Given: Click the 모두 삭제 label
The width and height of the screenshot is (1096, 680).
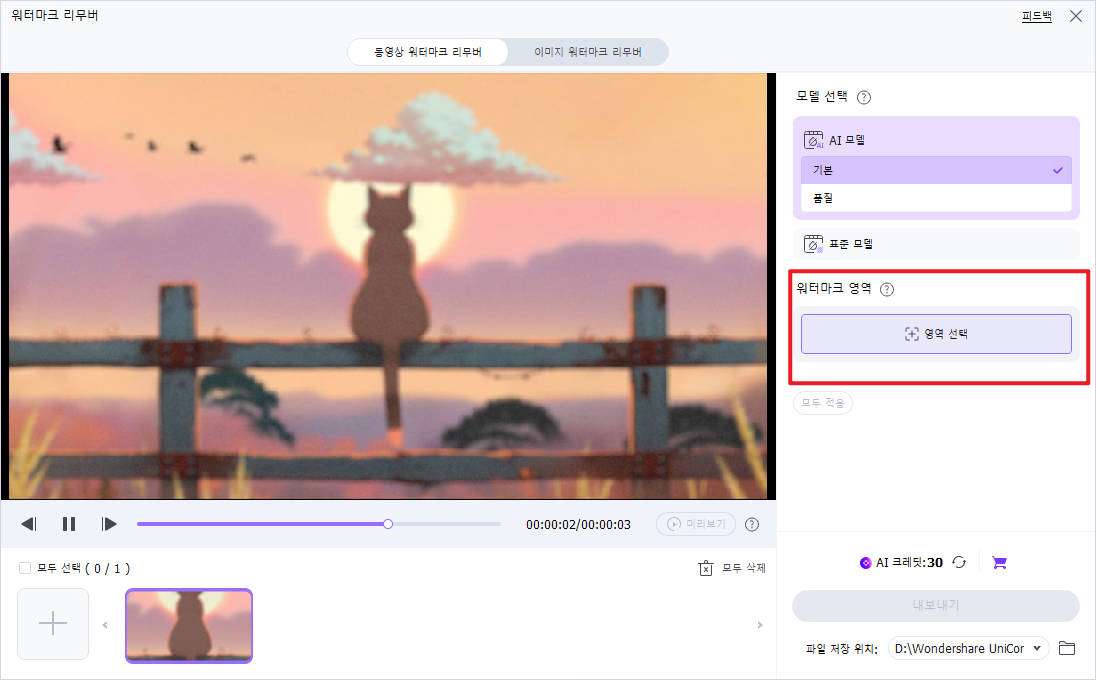Looking at the screenshot, I should [744, 568].
